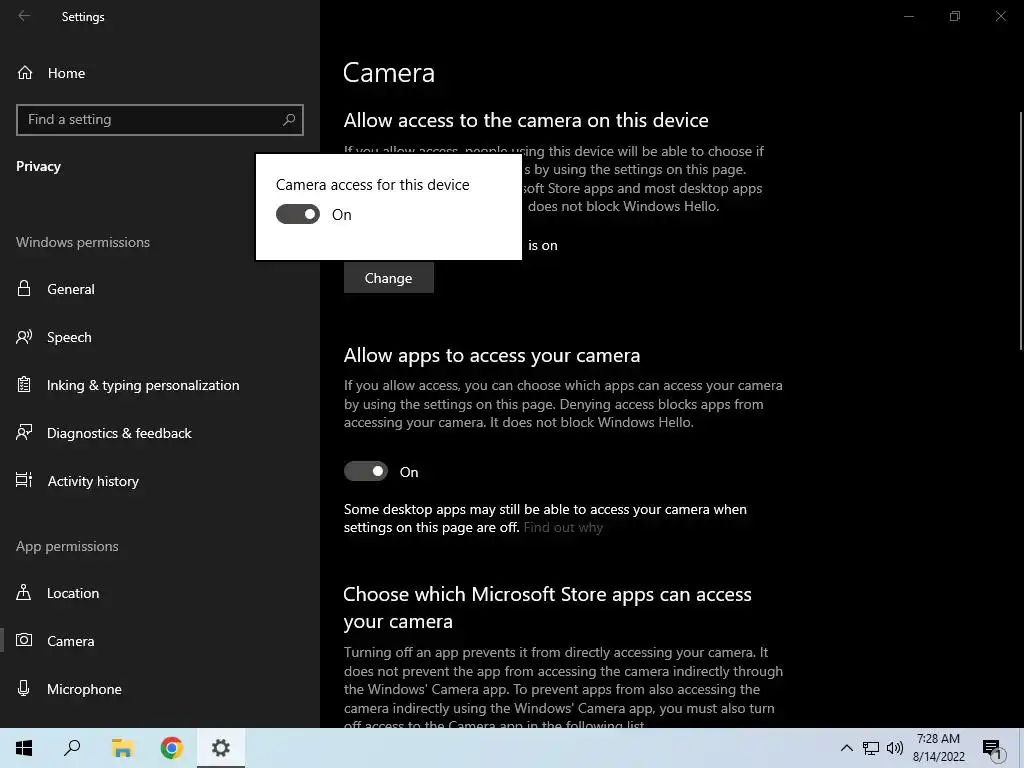The height and width of the screenshot is (768, 1024).
Task: Click heading Allow apps to access your camera
Action: tap(492, 355)
